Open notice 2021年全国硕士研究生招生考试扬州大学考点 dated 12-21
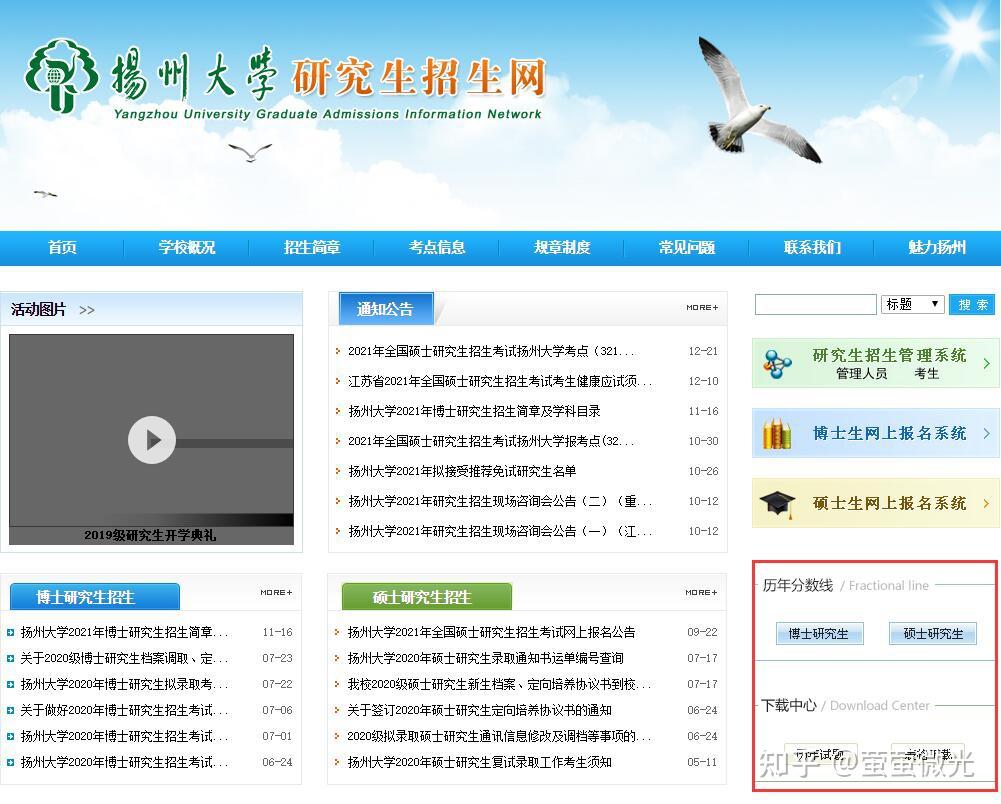 point(491,351)
